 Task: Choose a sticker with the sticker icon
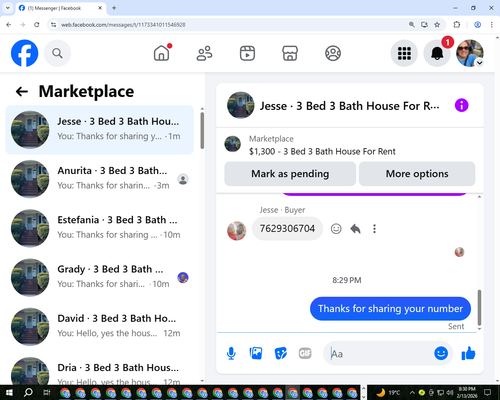click(x=281, y=353)
